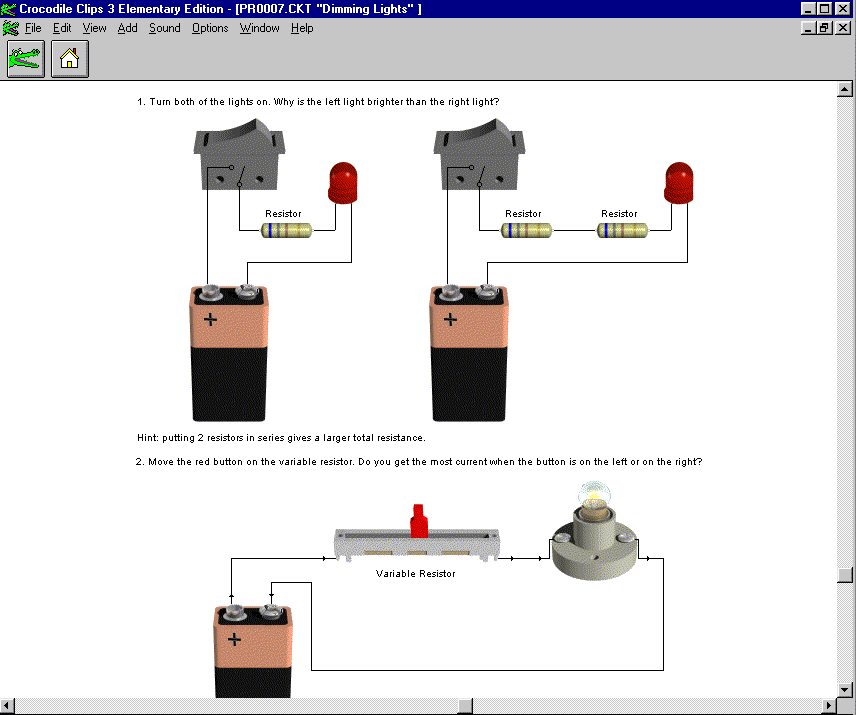Click the red LED in left circuit

click(343, 183)
